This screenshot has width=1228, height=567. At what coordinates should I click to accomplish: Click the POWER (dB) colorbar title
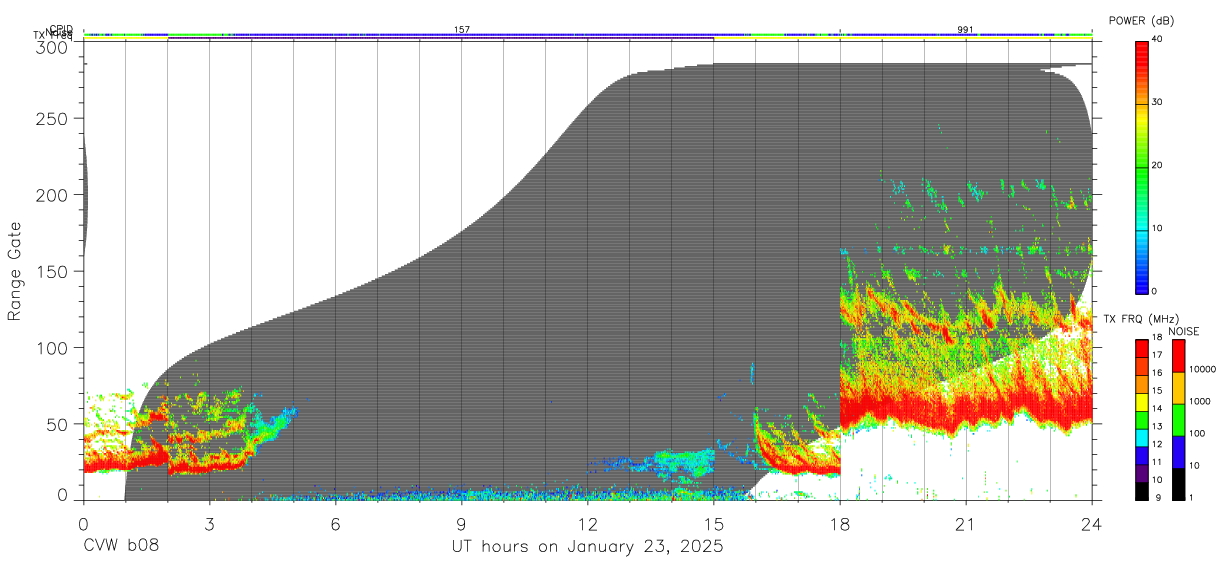(1140, 21)
